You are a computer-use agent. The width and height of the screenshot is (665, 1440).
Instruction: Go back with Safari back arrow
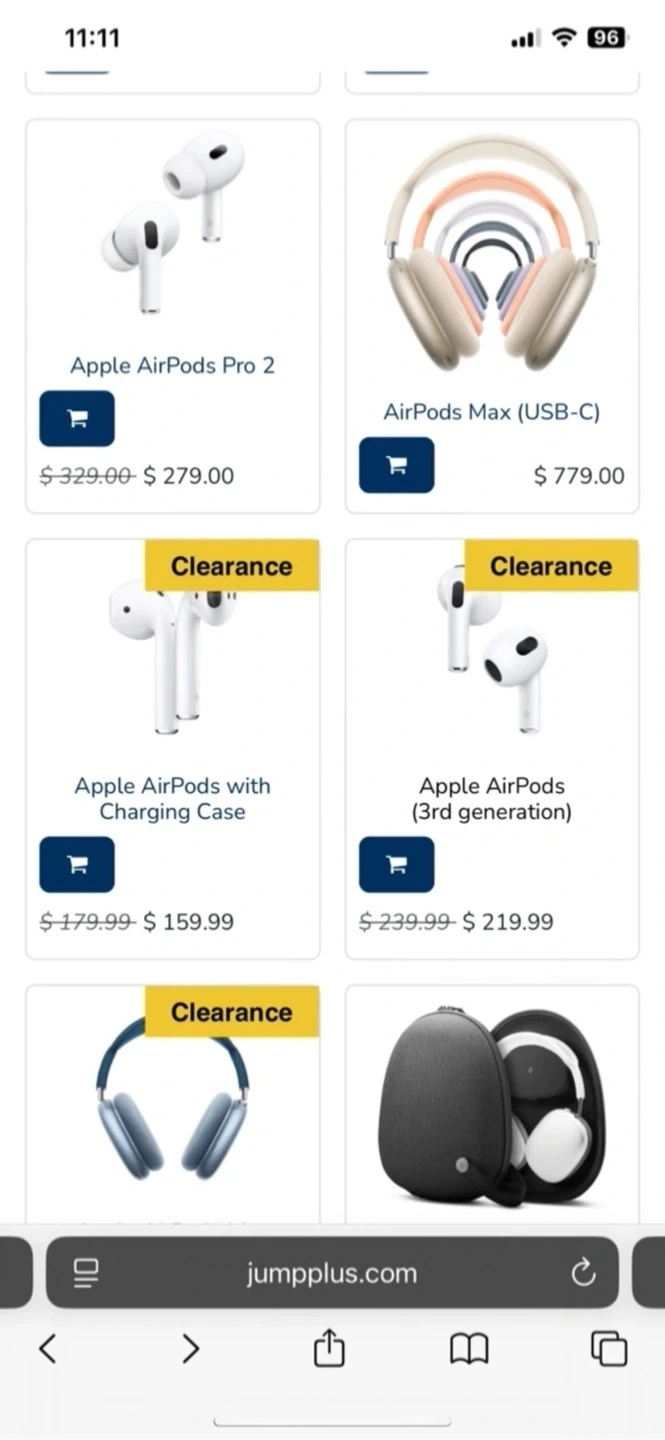48,1350
